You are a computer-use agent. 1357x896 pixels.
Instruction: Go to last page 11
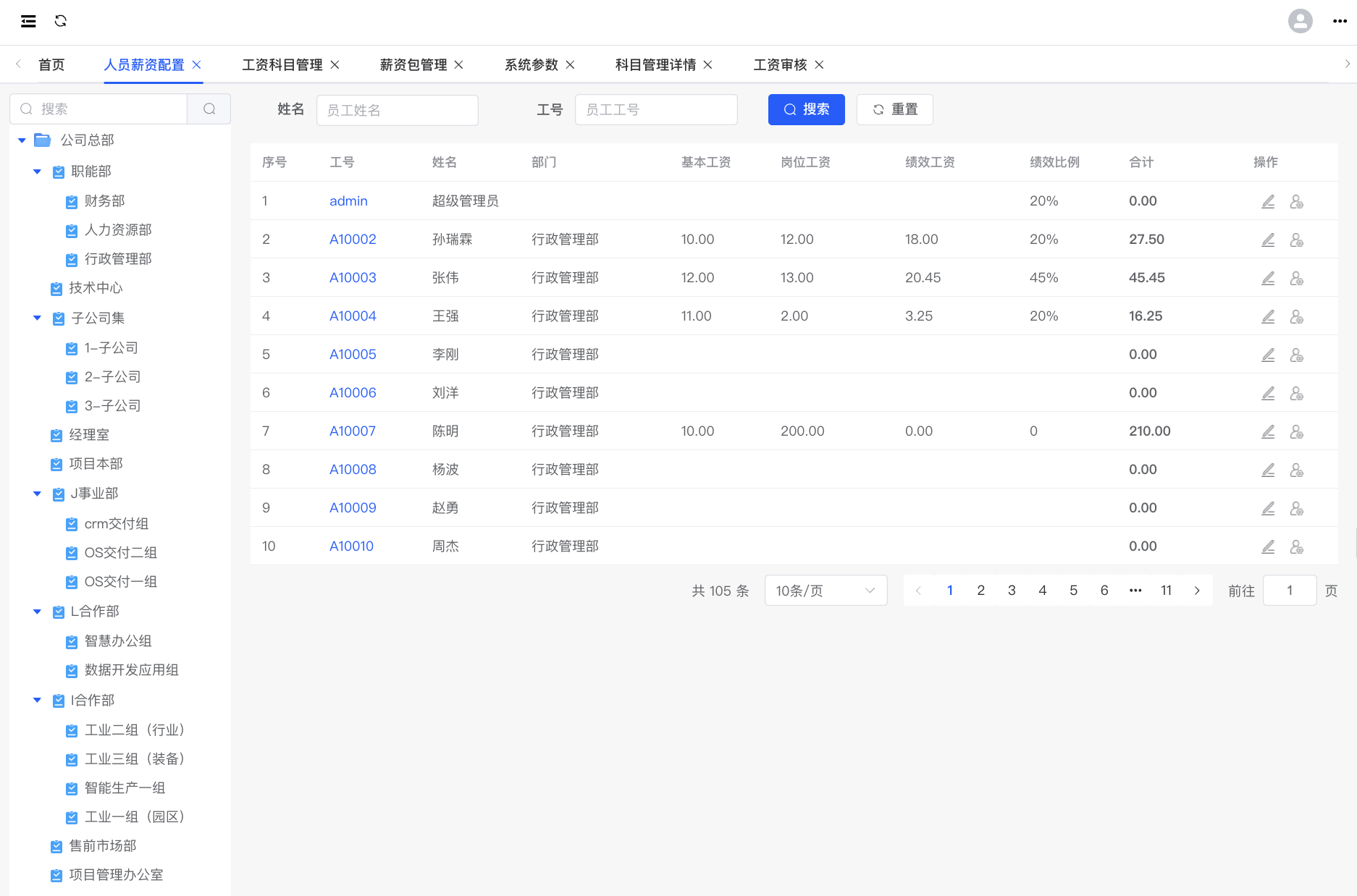pos(1166,591)
